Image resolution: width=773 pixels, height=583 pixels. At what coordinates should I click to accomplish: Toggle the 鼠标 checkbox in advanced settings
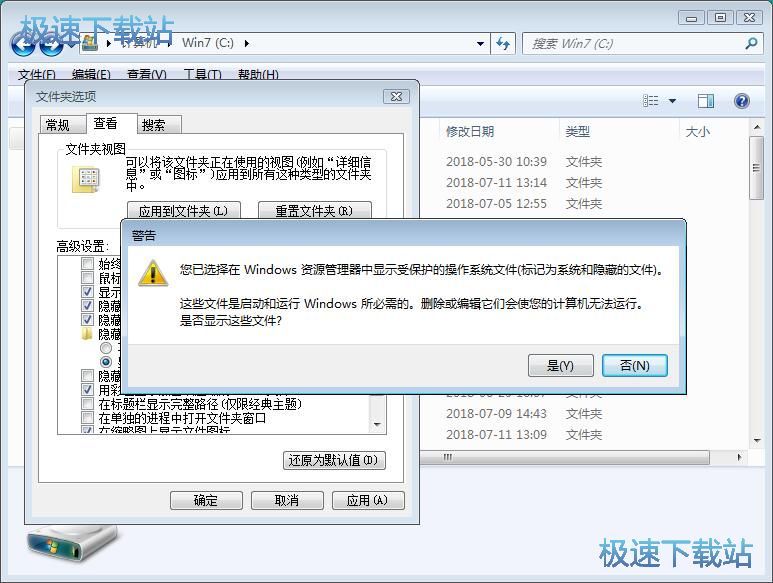point(88,277)
